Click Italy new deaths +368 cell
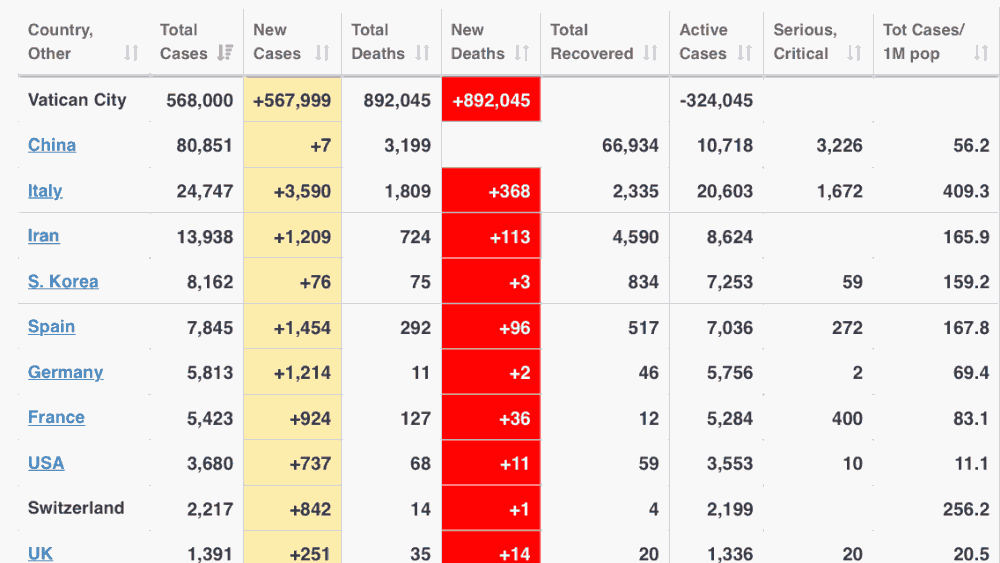The width and height of the screenshot is (1000, 563). click(x=491, y=190)
